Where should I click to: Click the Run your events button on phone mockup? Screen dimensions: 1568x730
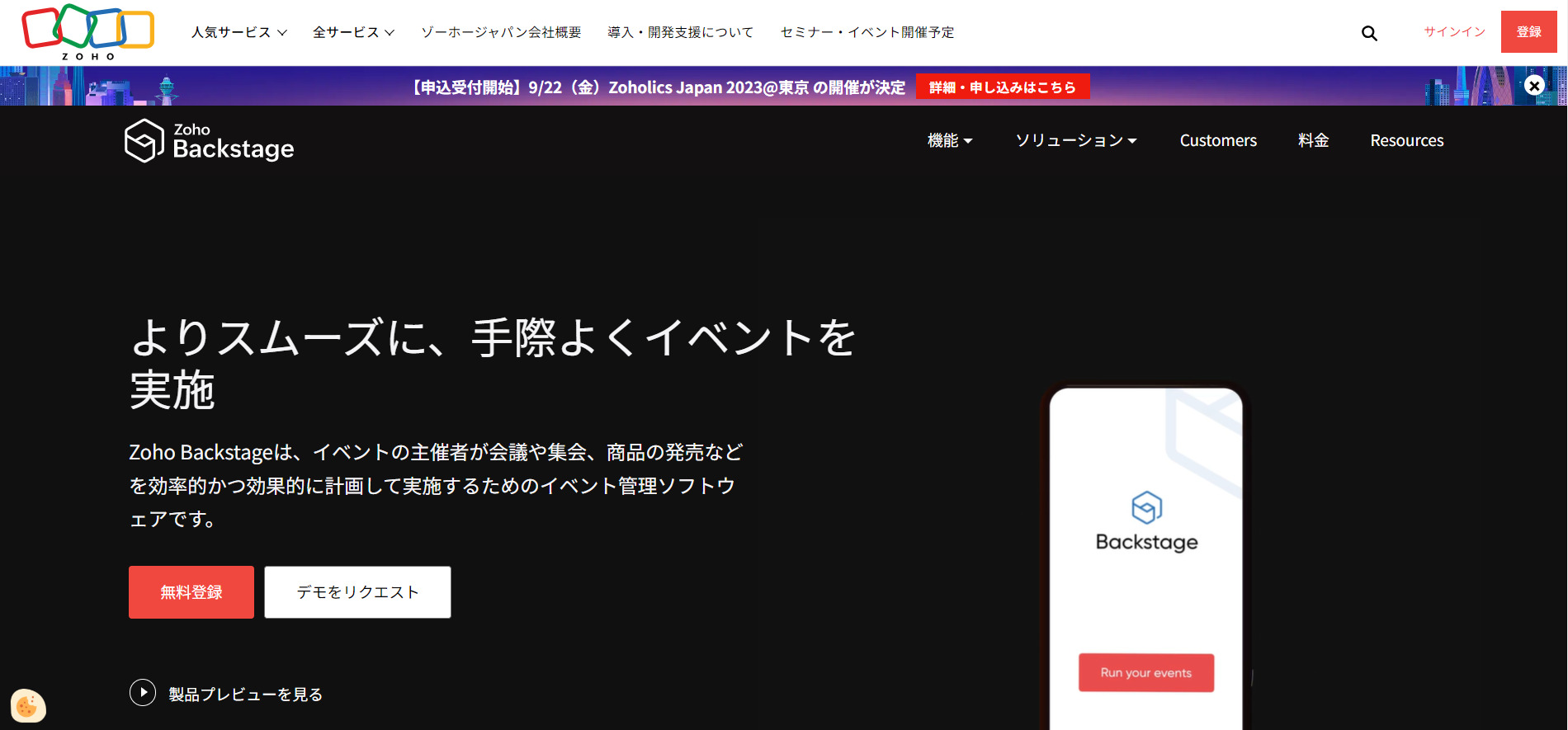(x=1146, y=672)
